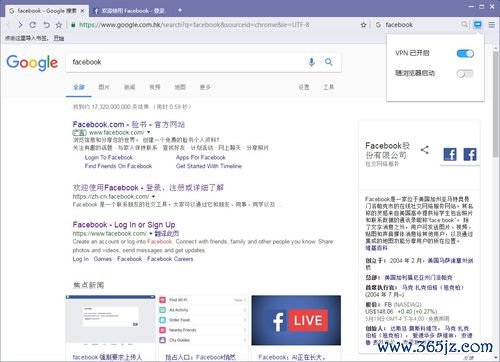The image size is (500, 362).
Task: Click the toolbar search magnifier icon
Action: 464,25
